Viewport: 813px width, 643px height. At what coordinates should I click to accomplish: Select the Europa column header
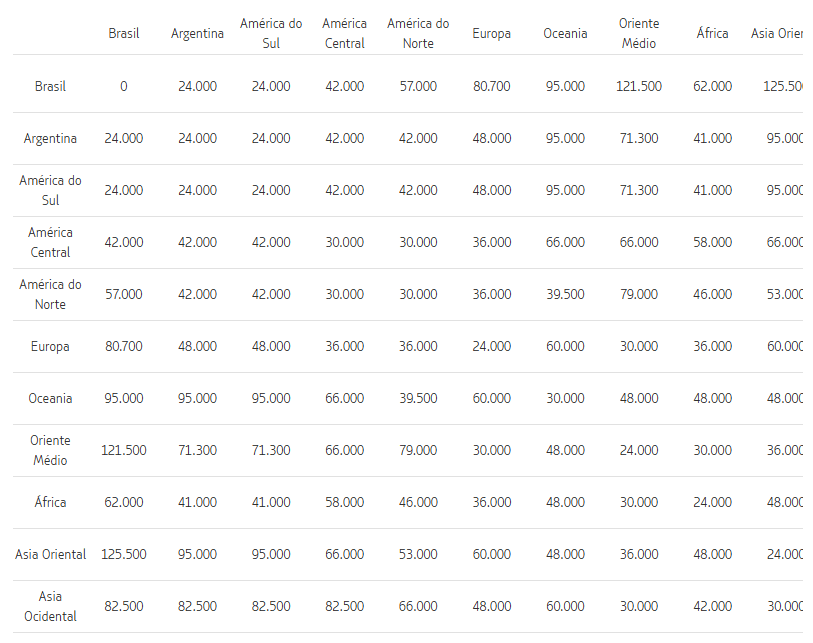(x=491, y=34)
